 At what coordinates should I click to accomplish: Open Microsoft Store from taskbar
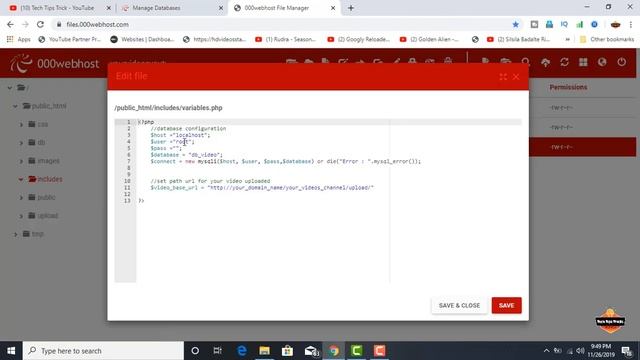(x=287, y=351)
